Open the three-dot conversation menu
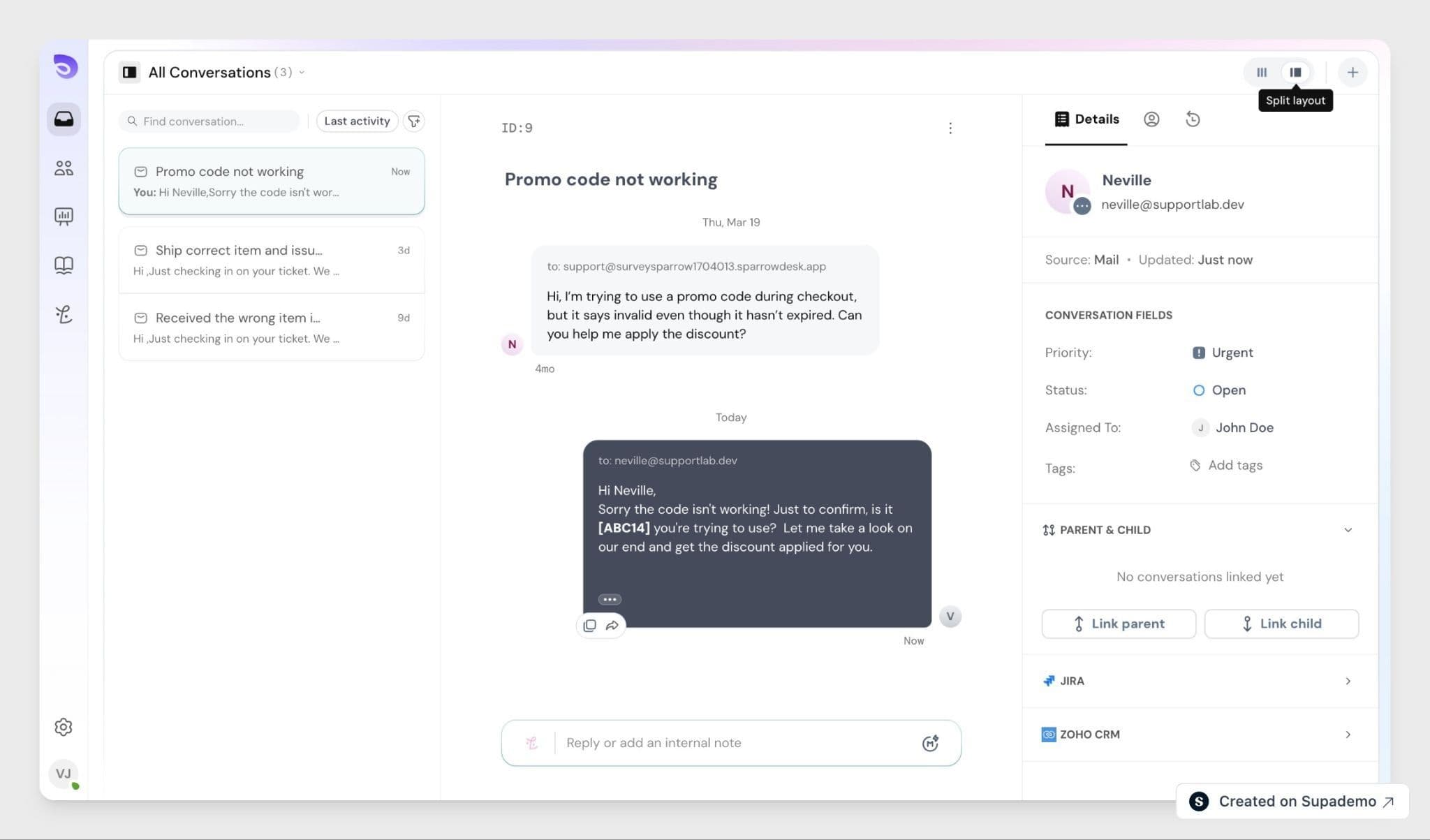1430x840 pixels. [x=950, y=128]
